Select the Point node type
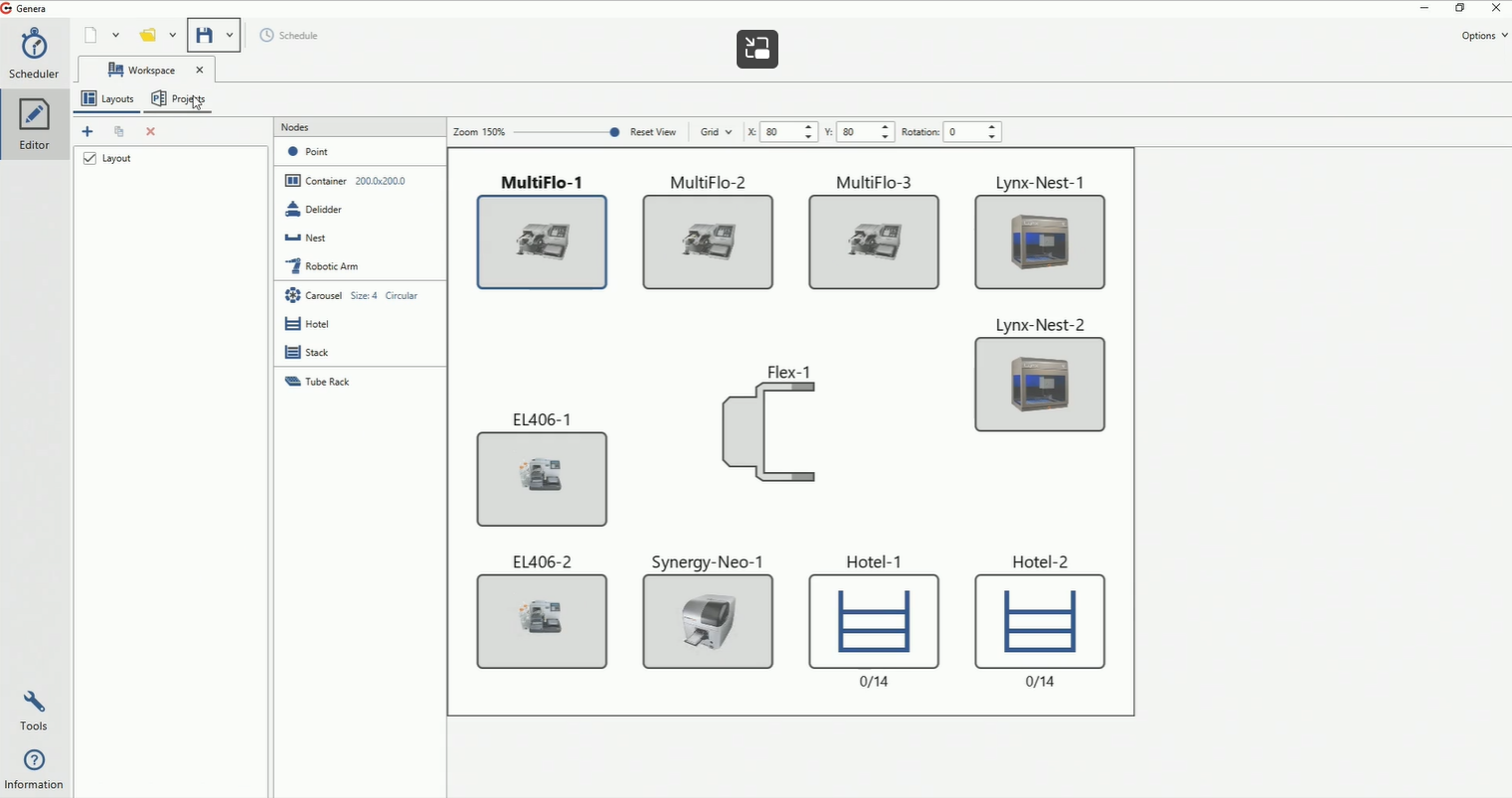Viewport: 1512px width, 798px height. click(314, 151)
